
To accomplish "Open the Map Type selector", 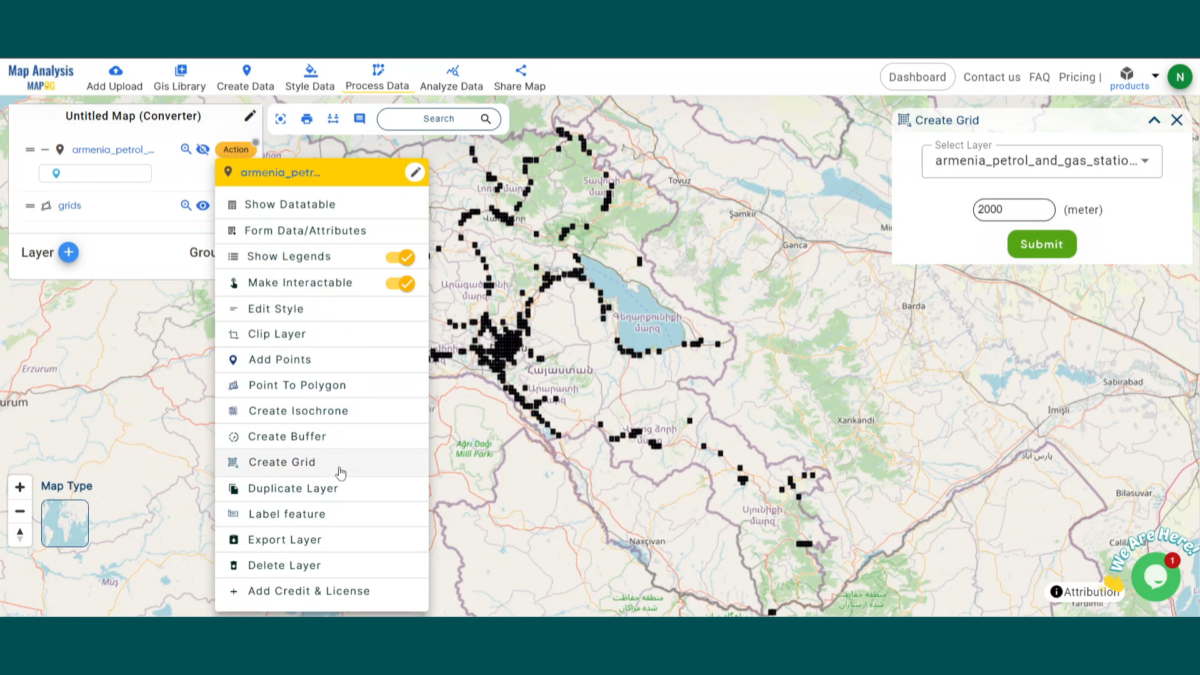I will (x=64, y=522).
